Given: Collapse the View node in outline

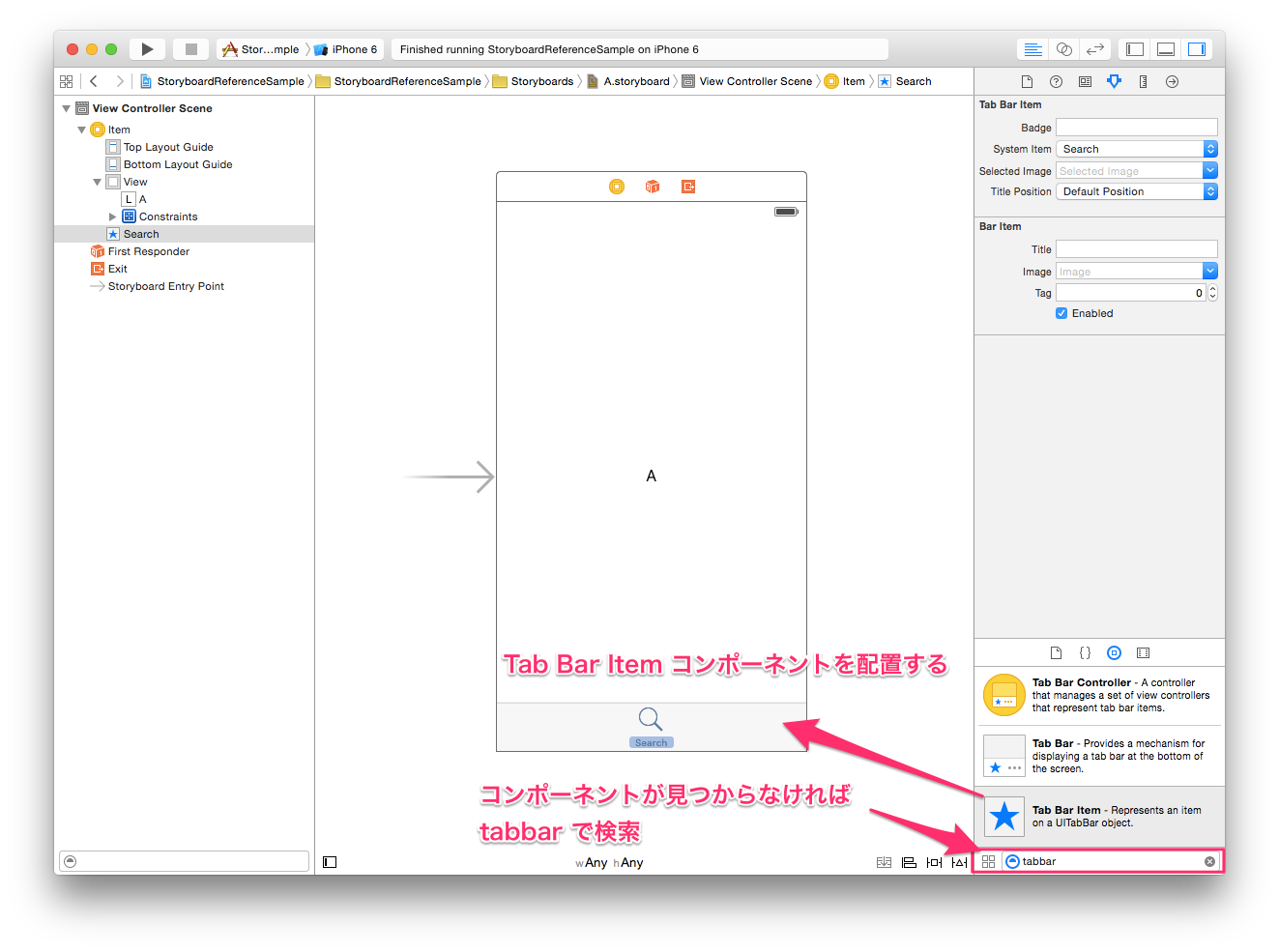Looking at the screenshot, I should click(97, 182).
